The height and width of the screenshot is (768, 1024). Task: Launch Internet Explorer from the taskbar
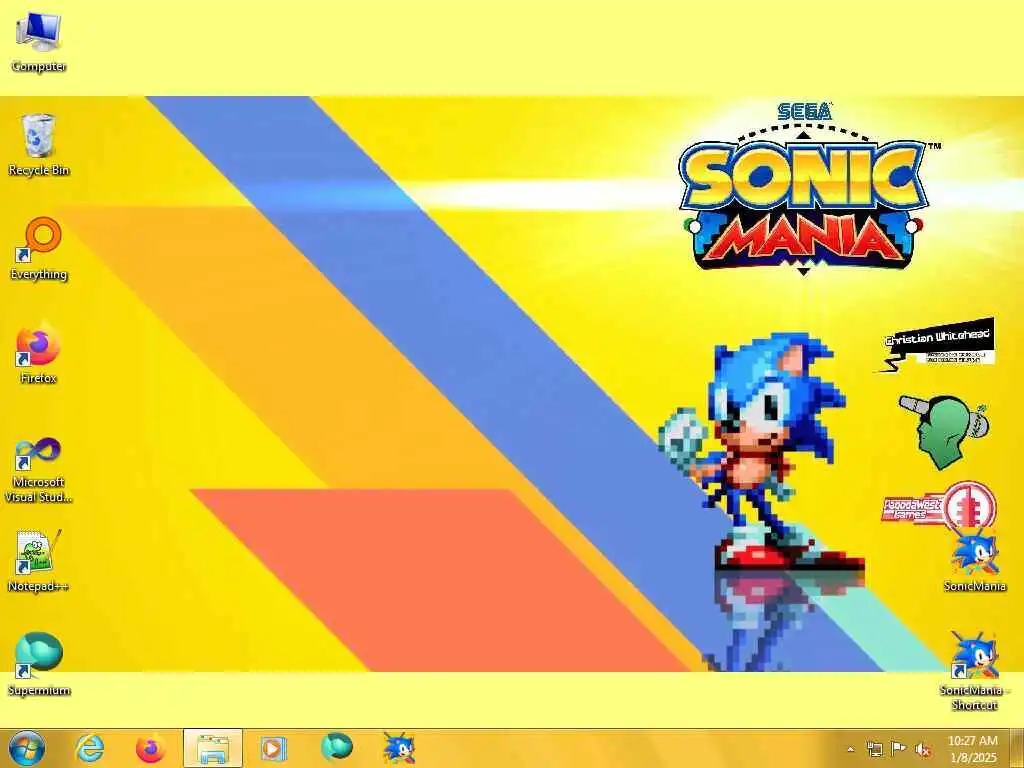pos(89,748)
